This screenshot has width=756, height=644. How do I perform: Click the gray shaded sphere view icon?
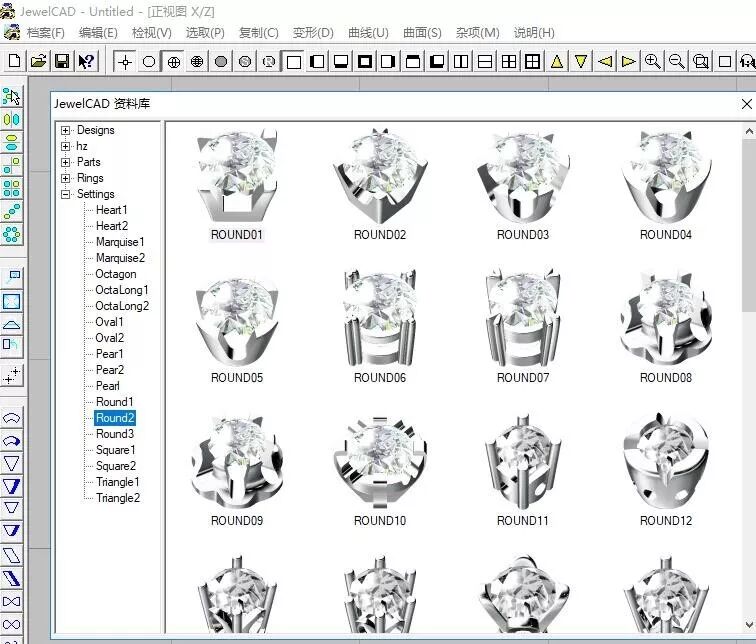(x=221, y=62)
